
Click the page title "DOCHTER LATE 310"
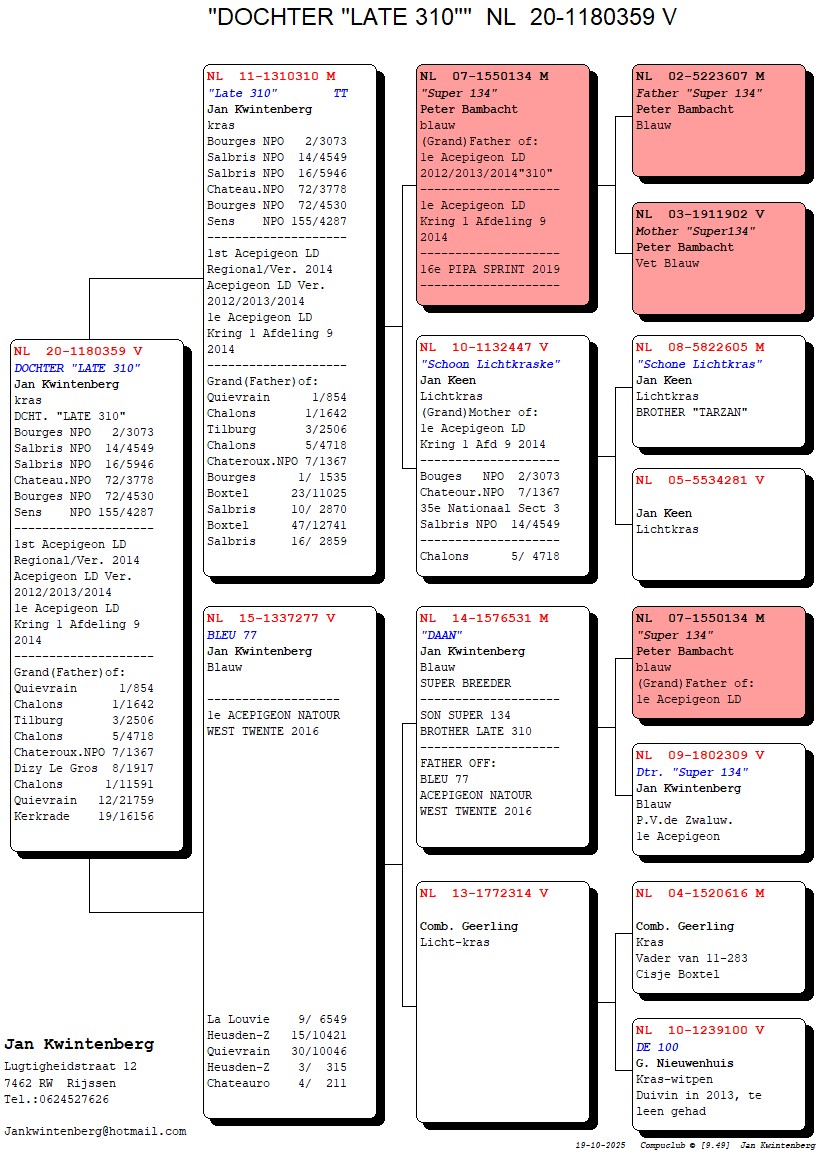[434, 17]
